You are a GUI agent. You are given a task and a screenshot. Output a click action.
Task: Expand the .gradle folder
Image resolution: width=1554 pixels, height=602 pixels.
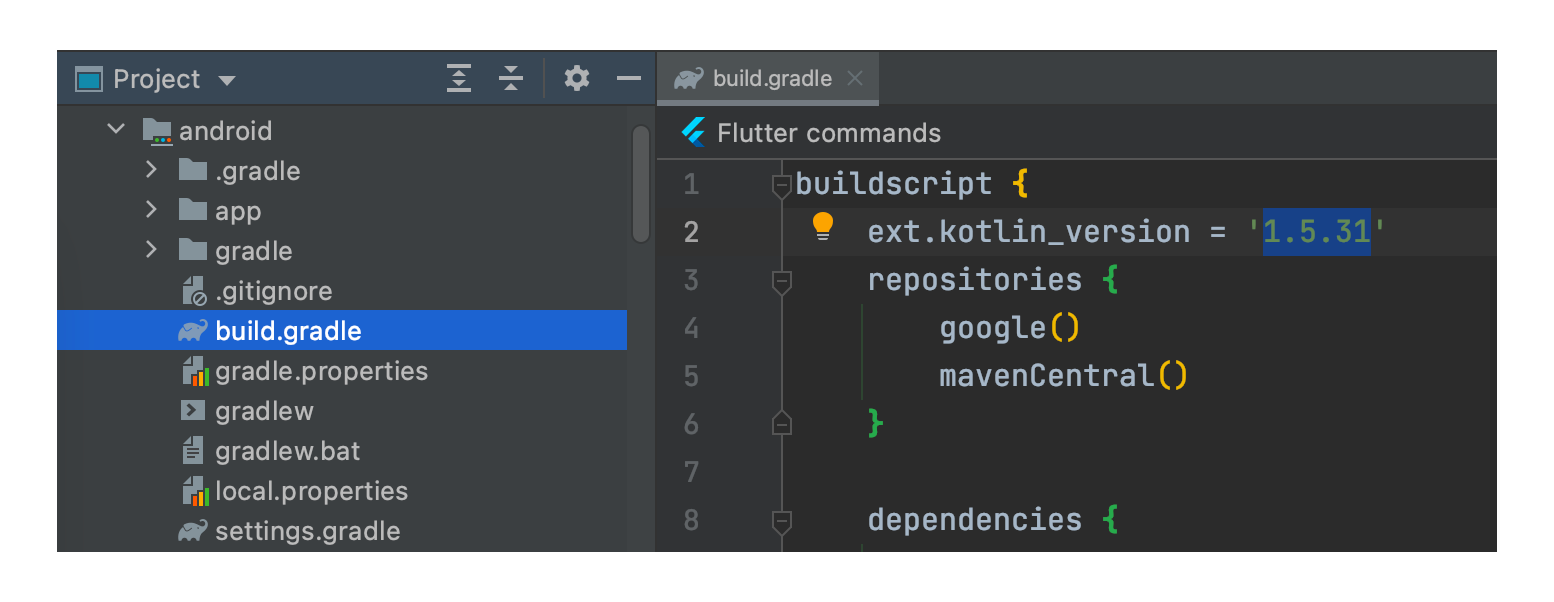coord(151,170)
